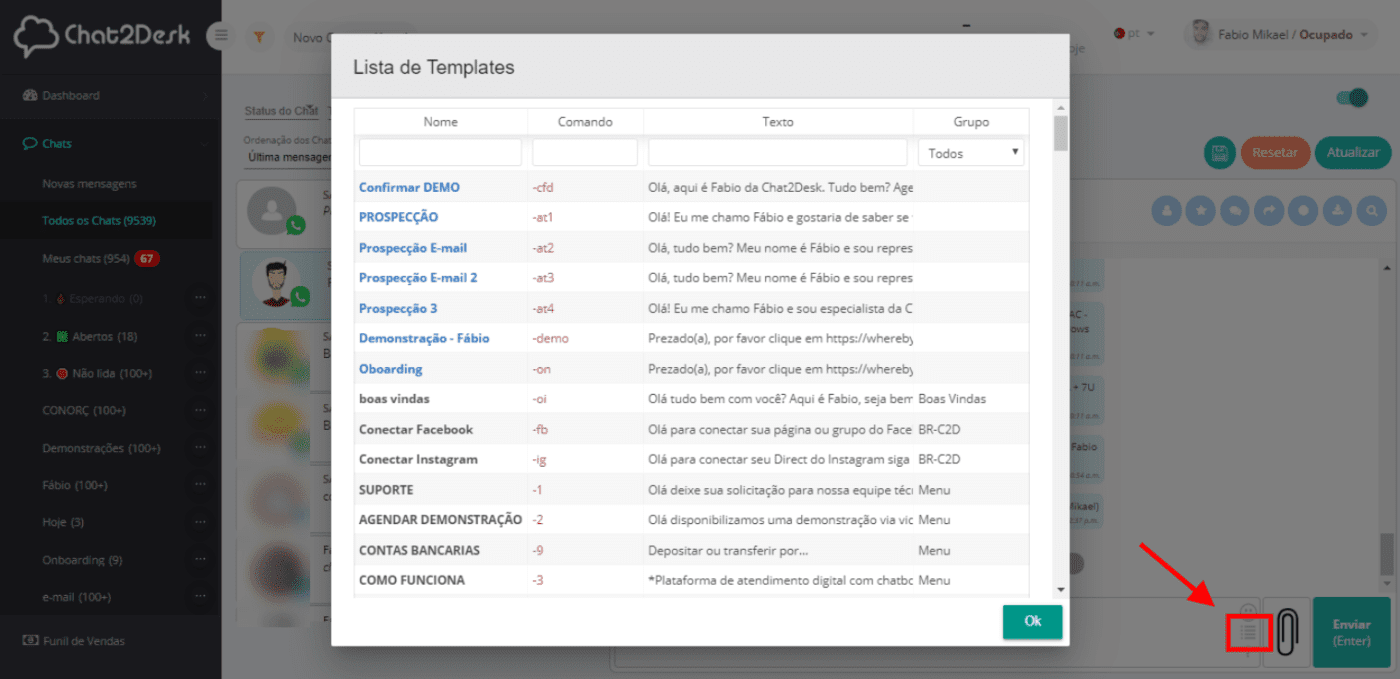Viewport: 1400px width, 679px height.
Task: Click the download icon in chat toolbar
Action: 1339,211
